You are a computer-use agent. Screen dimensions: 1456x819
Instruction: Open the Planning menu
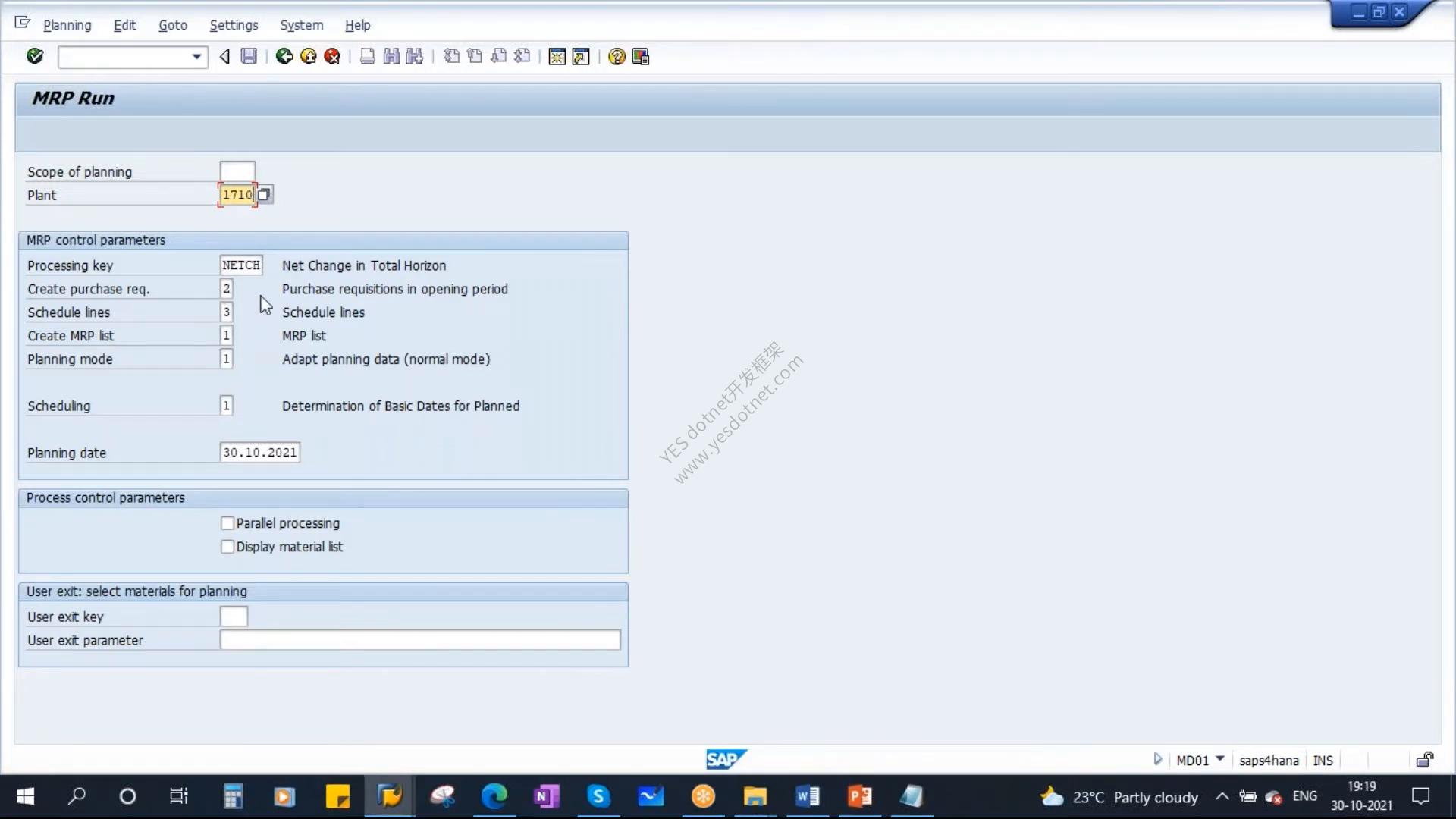[67, 25]
